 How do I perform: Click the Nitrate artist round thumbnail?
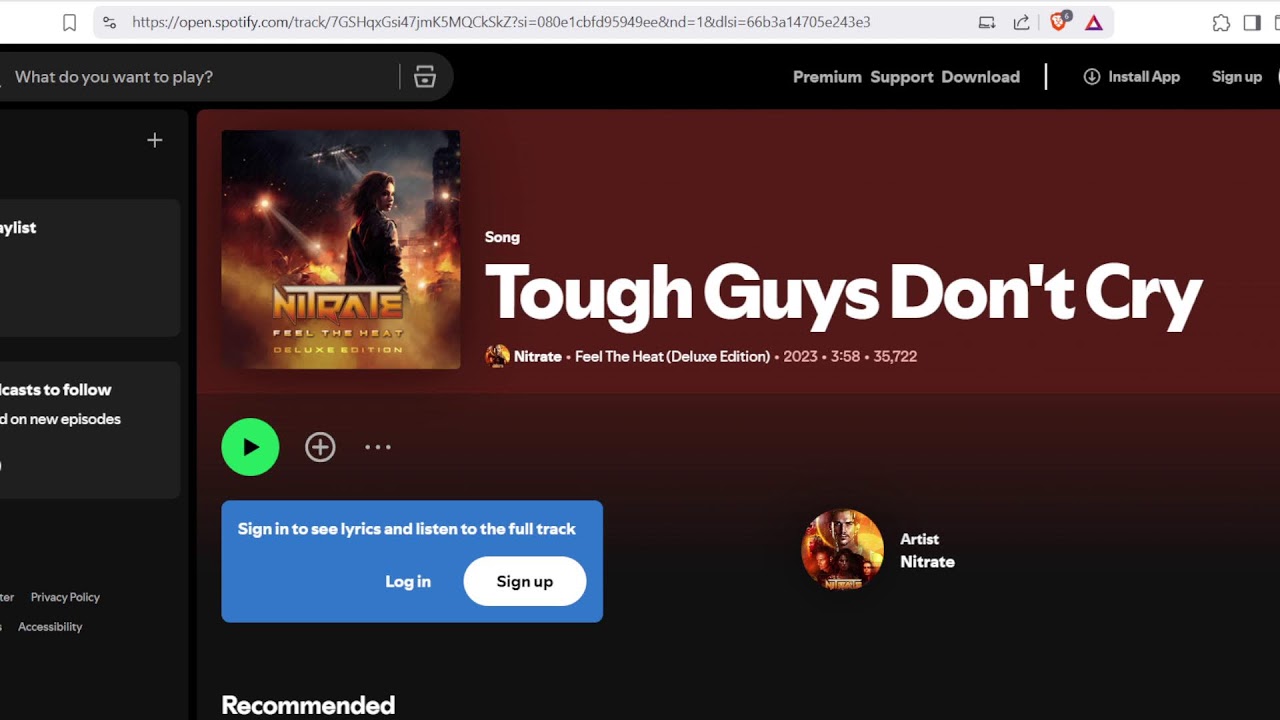[x=842, y=550]
